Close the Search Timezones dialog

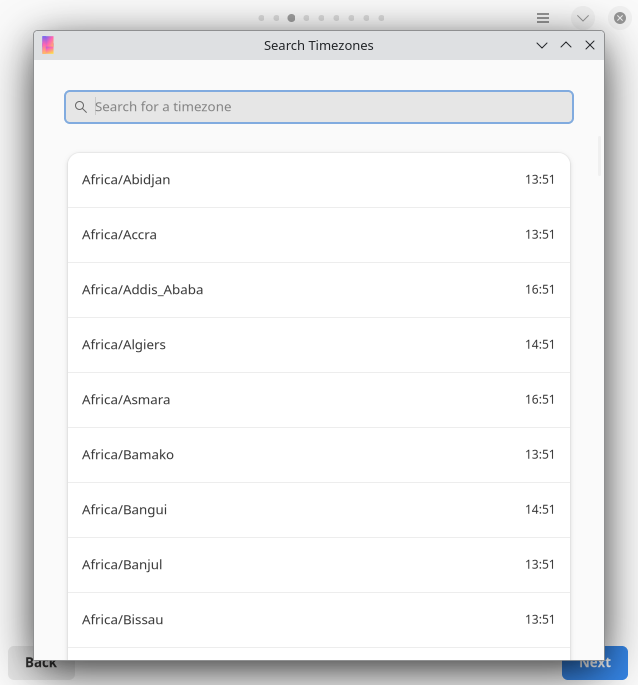[590, 45]
